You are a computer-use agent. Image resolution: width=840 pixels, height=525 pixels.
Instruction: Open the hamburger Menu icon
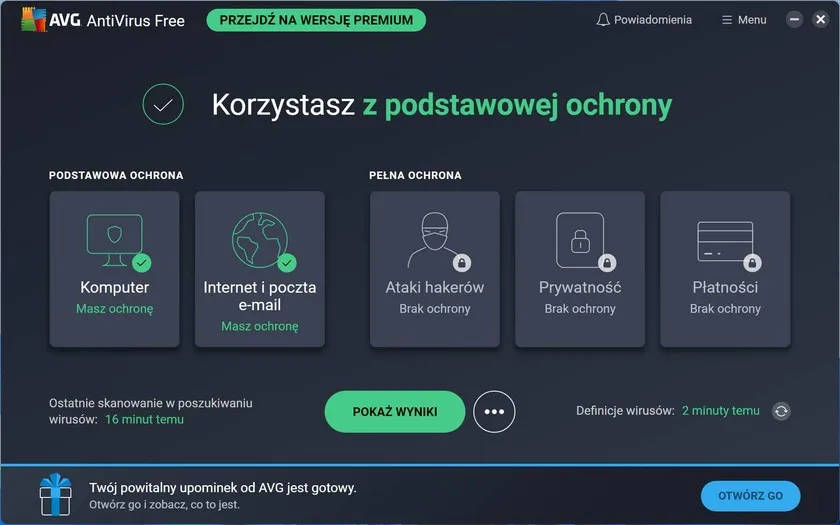pyautogui.click(x=726, y=20)
